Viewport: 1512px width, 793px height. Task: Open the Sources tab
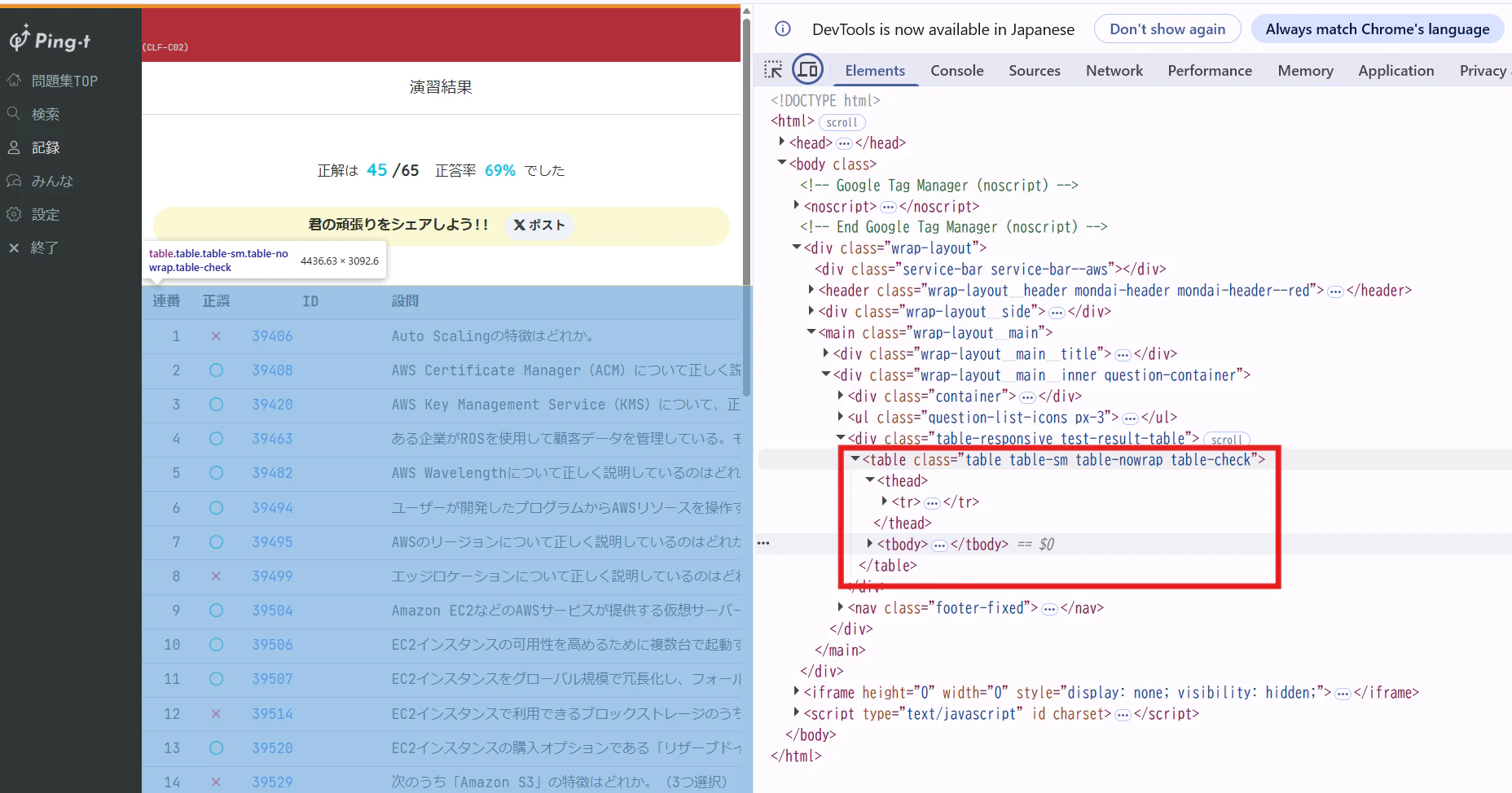1035,71
